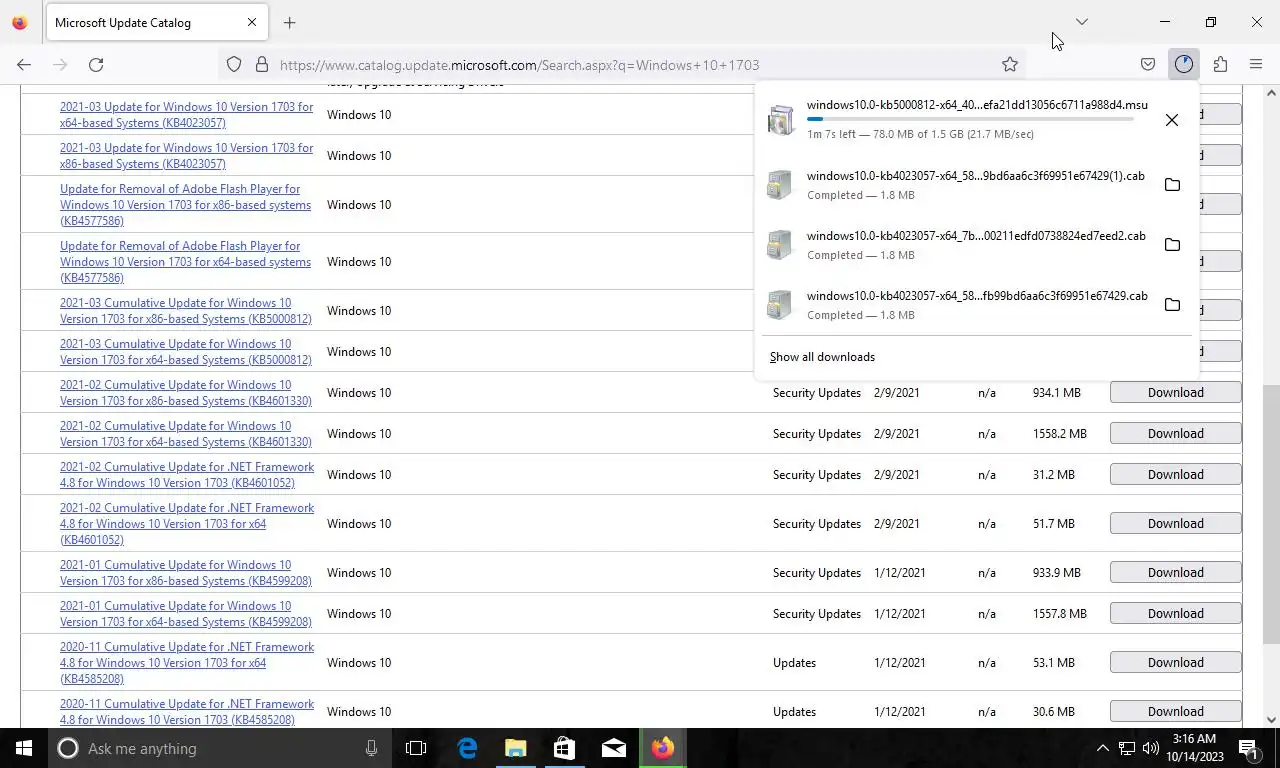Bookmark this page with the star
Viewport: 1280px width, 768px height.
pos(1010,64)
